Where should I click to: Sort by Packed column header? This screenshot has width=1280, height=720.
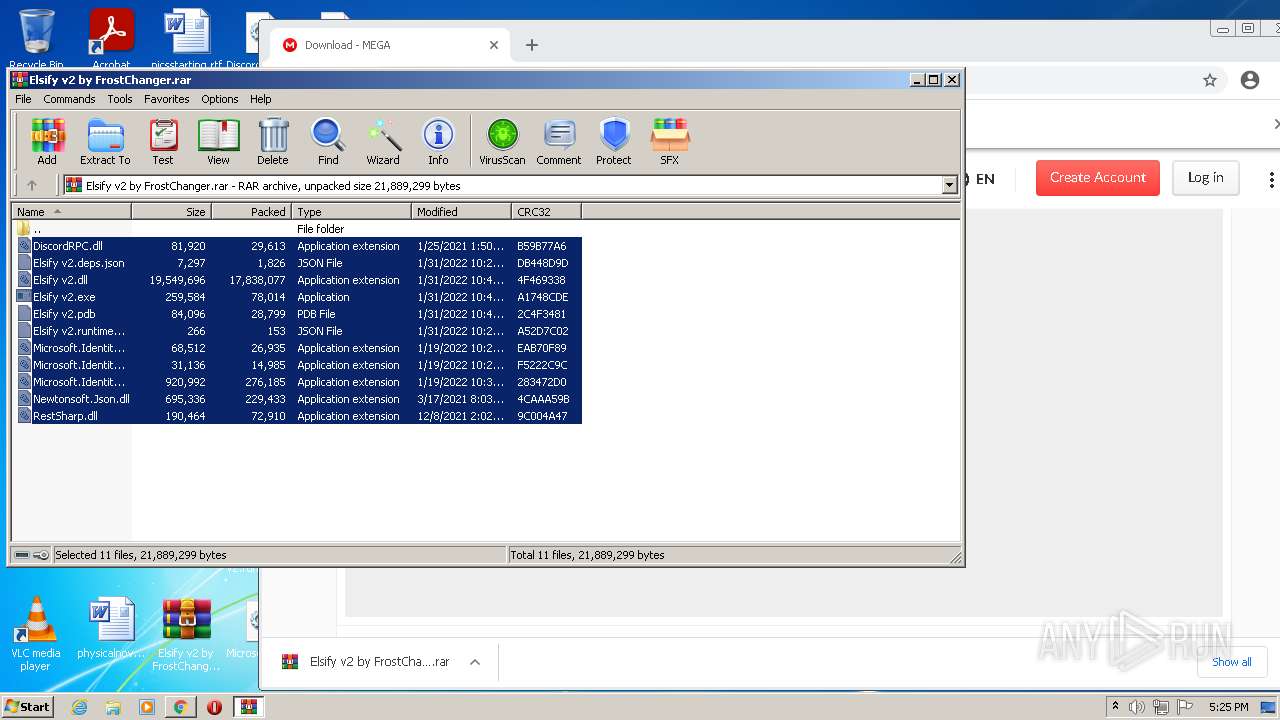point(251,212)
